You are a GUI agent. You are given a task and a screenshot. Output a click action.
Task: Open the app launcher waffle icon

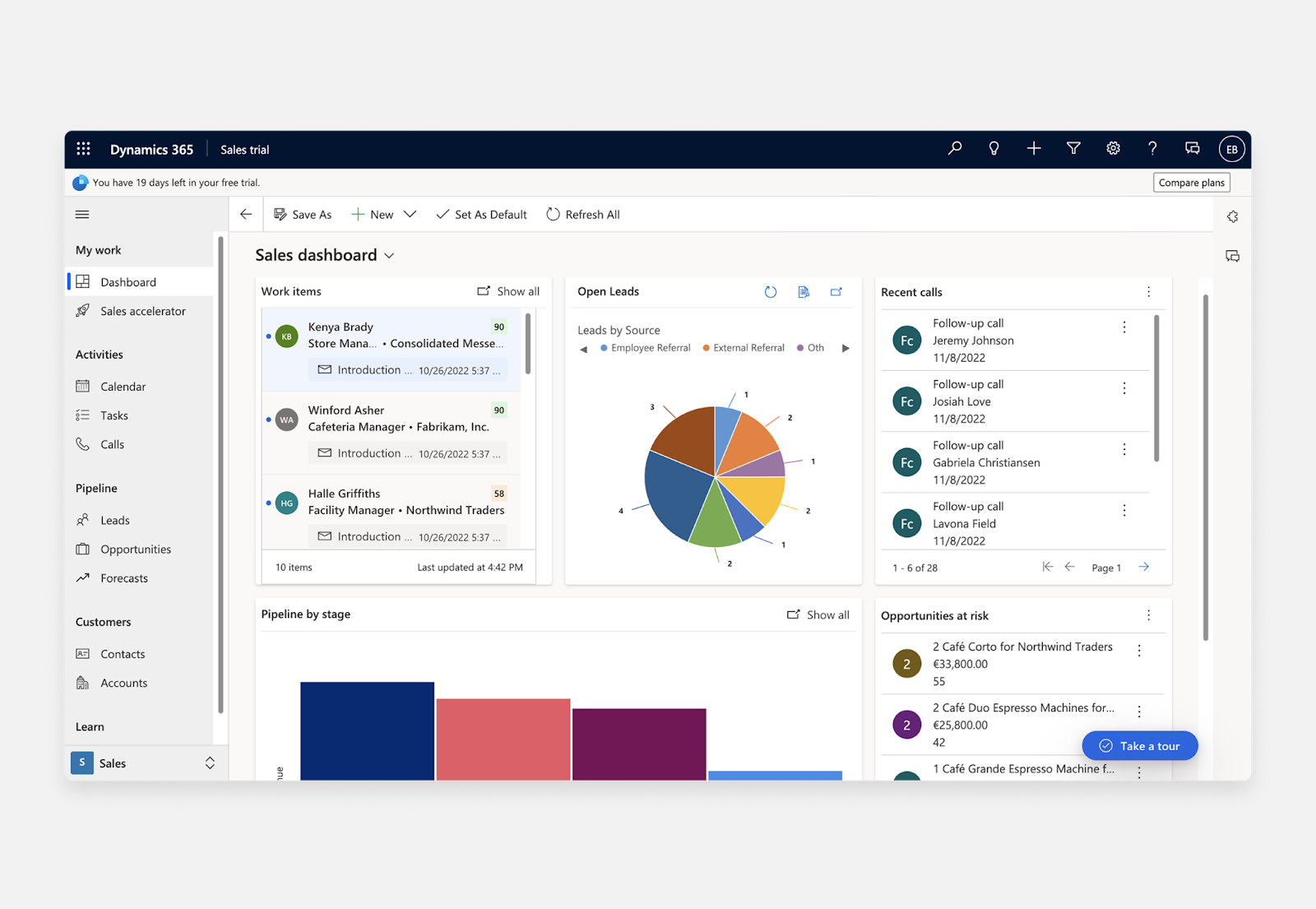coord(83,149)
